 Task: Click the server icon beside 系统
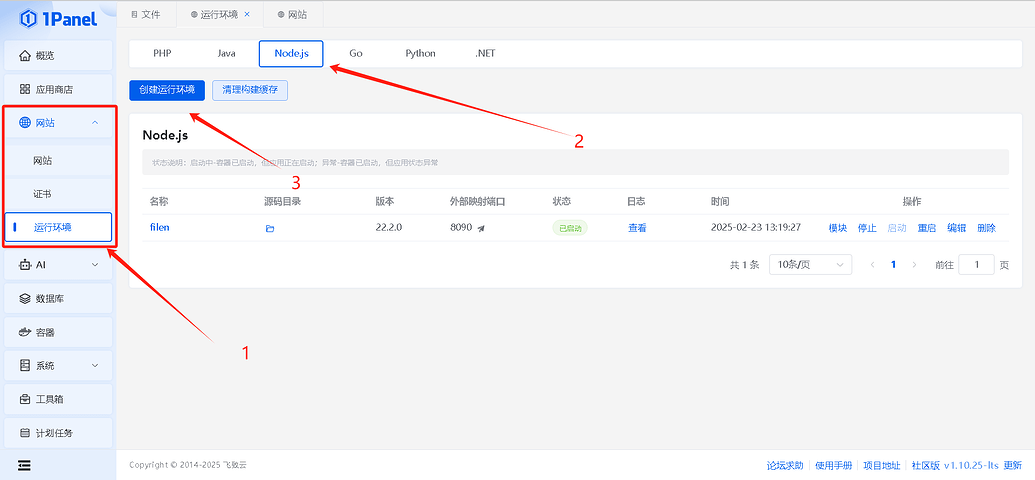(x=25, y=365)
